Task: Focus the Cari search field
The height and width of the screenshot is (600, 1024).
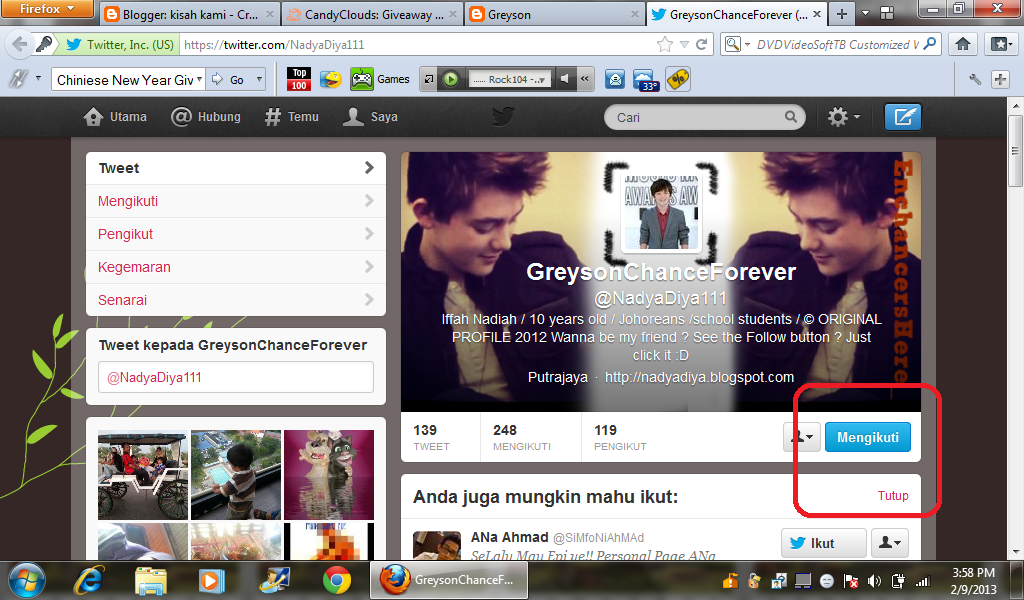Action: click(704, 118)
